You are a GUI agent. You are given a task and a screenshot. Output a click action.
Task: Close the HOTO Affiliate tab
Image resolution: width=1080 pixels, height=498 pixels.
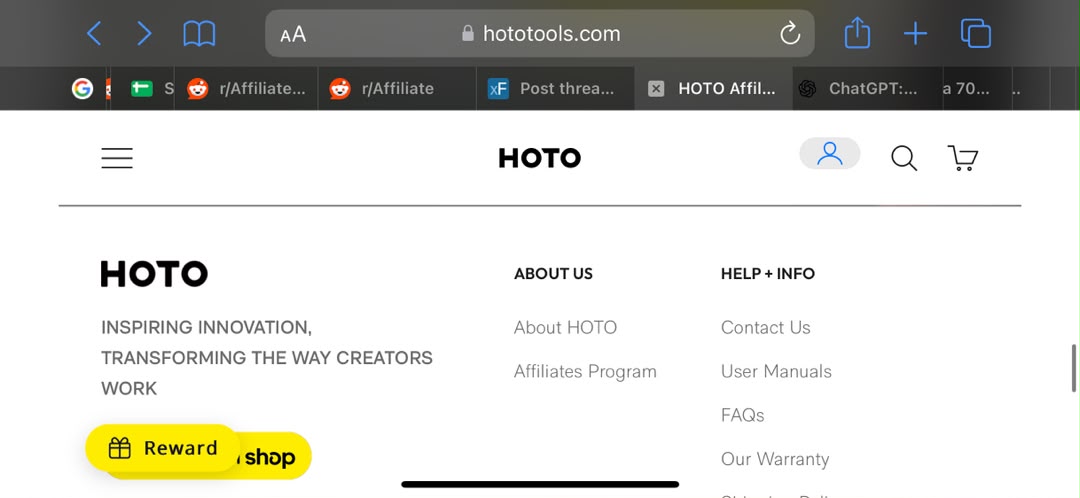coord(656,88)
